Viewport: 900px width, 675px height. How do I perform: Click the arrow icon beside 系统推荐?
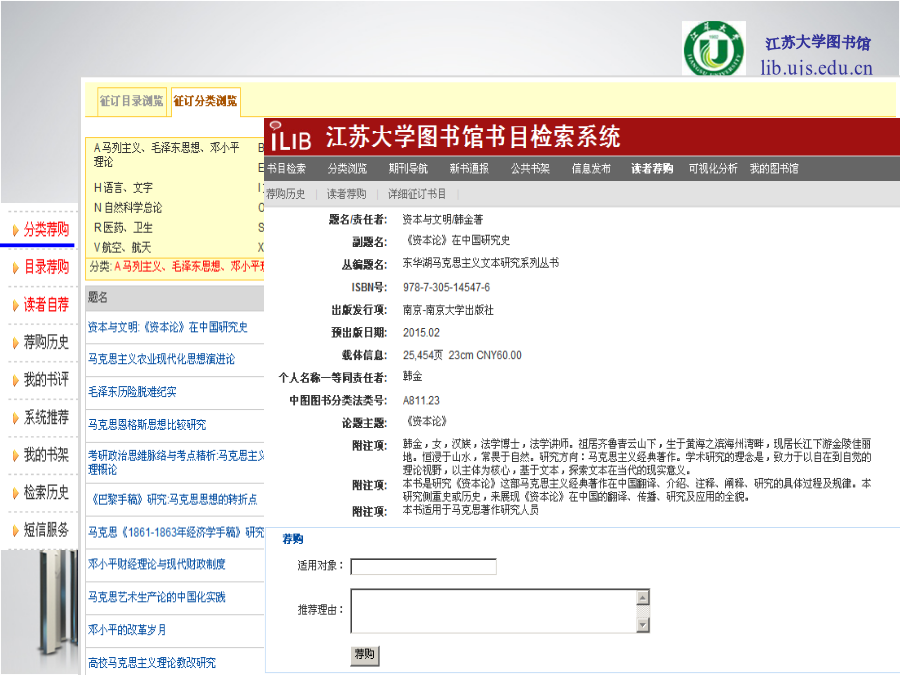(15, 418)
